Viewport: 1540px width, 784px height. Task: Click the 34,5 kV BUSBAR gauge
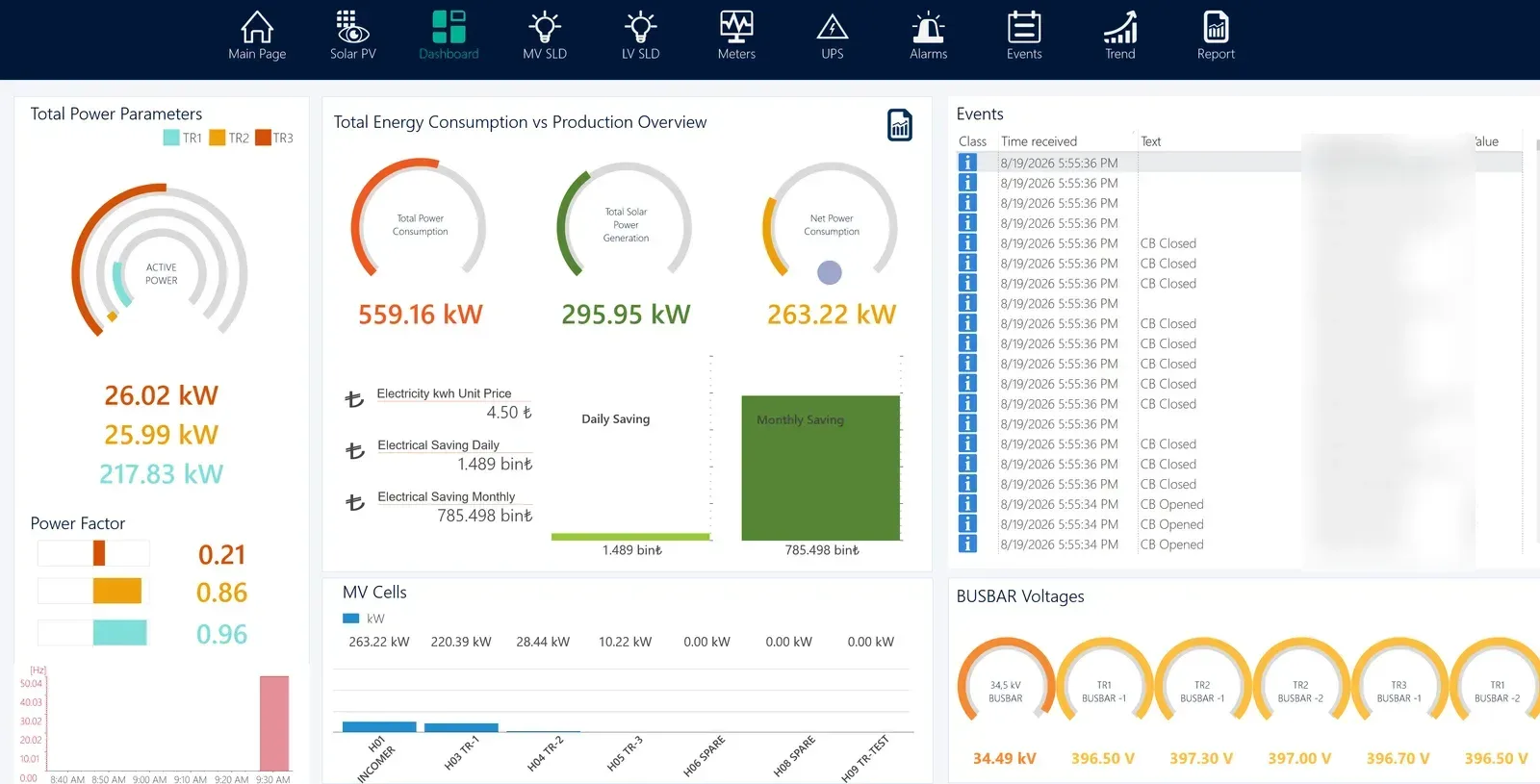[x=1006, y=680]
